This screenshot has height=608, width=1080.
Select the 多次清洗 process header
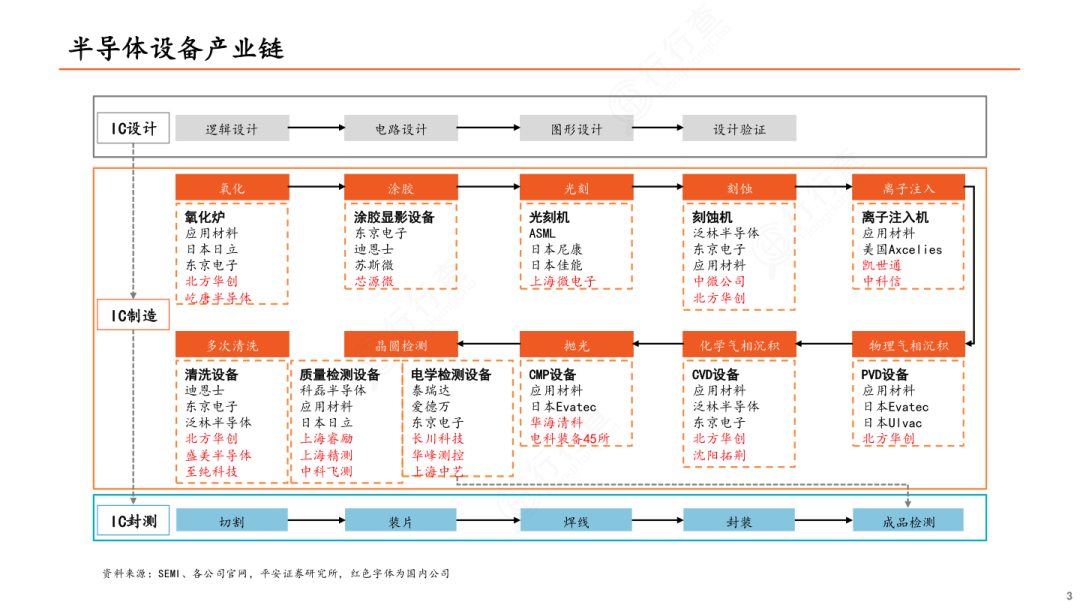point(232,345)
